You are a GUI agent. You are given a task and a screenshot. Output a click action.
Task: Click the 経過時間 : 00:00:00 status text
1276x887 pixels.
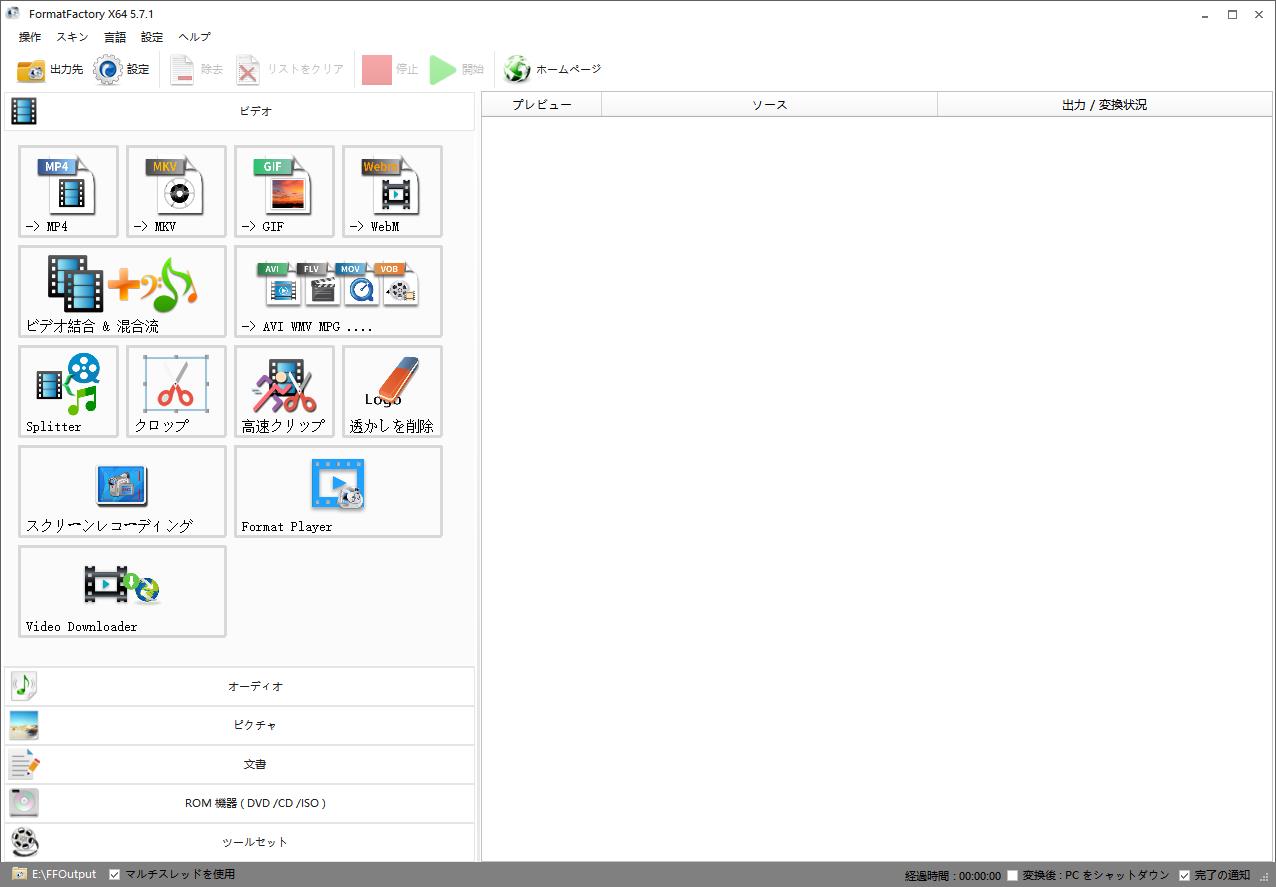[952, 876]
